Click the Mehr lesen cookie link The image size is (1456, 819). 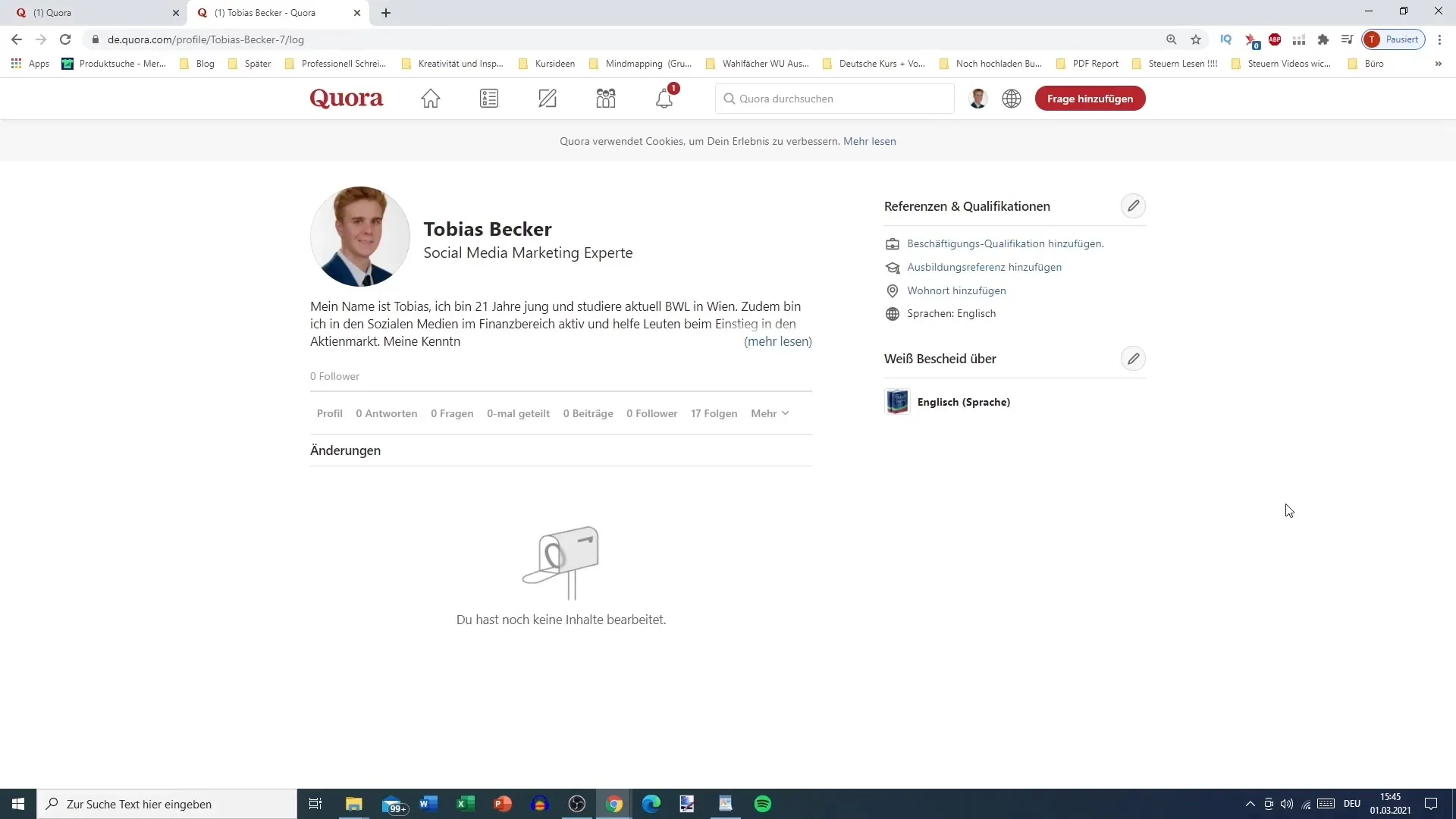coord(870,141)
